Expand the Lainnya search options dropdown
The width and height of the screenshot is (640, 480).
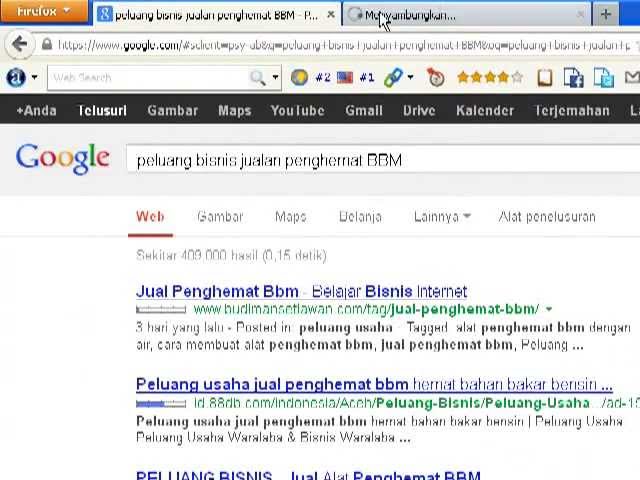click(441, 216)
